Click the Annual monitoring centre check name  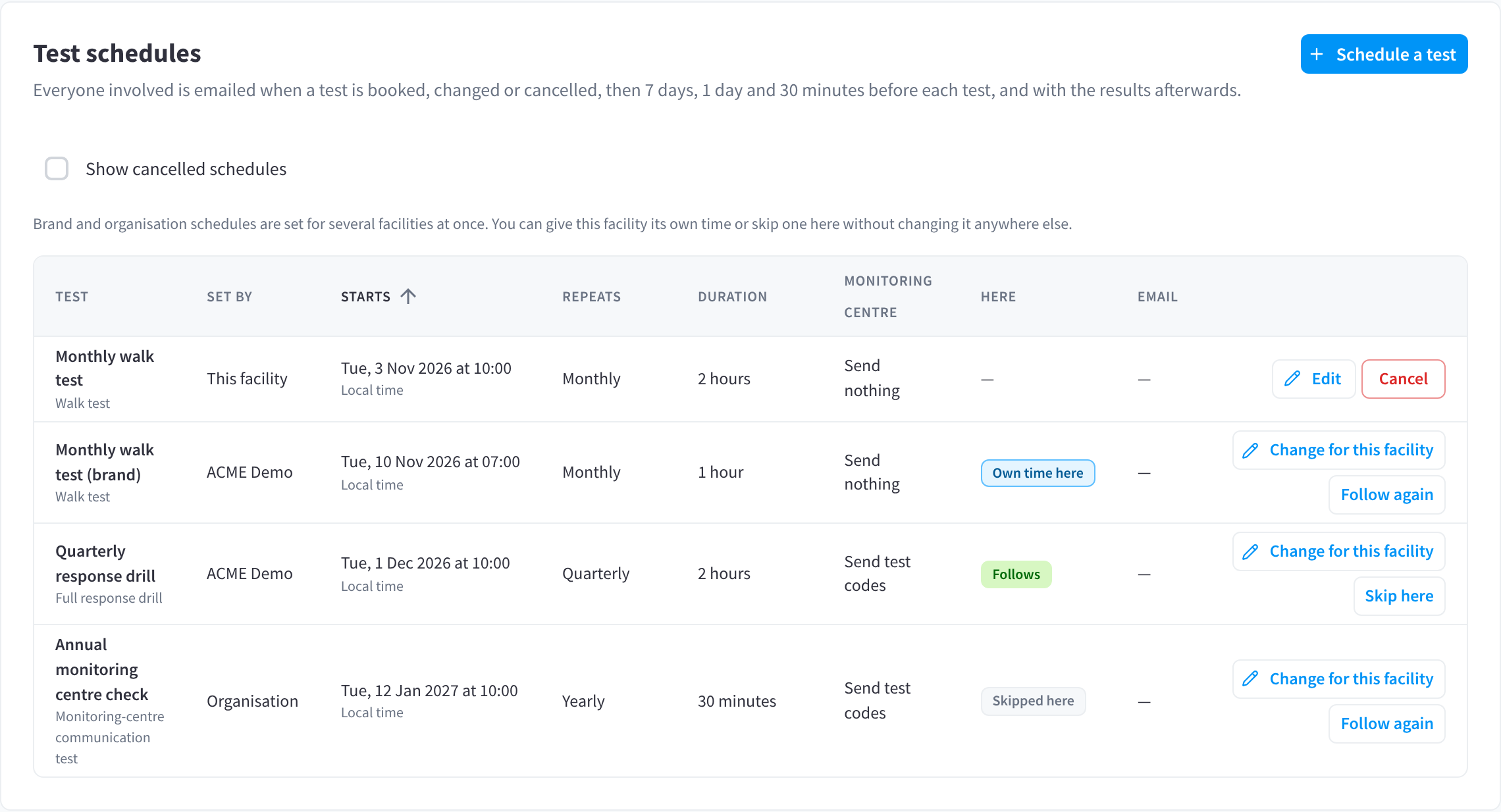click(x=102, y=669)
